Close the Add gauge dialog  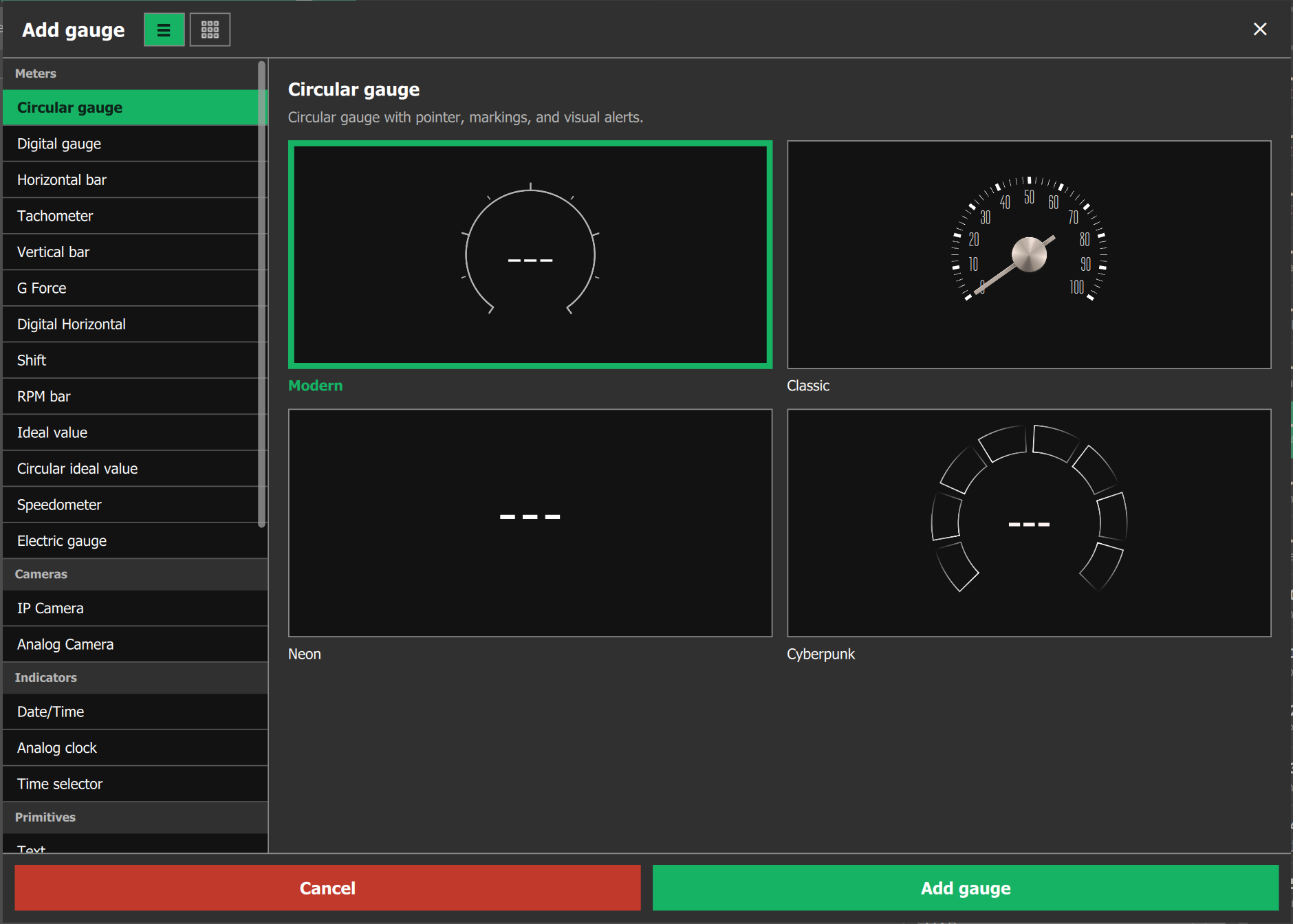[x=1260, y=29]
